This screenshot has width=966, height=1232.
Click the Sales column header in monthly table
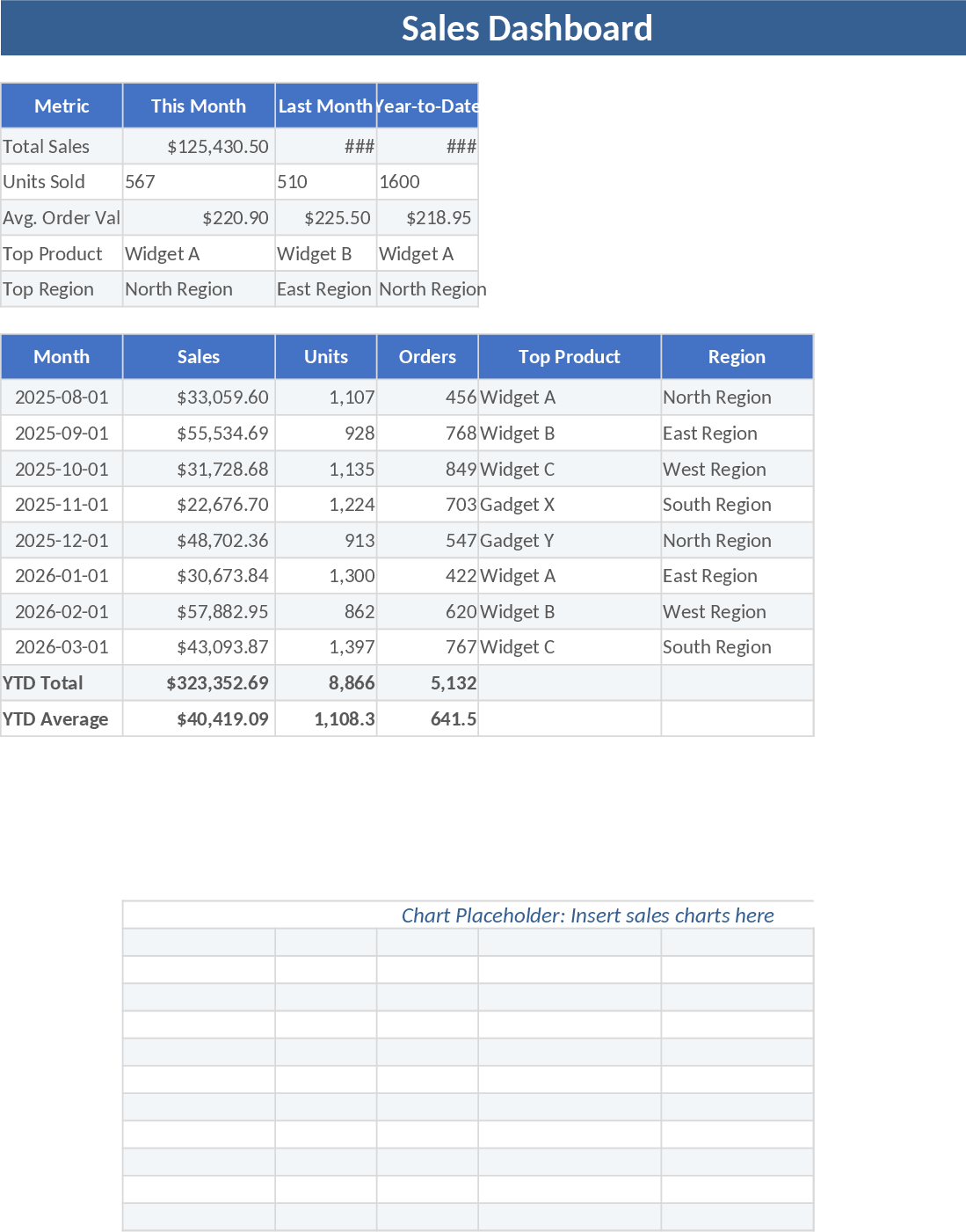point(198,357)
